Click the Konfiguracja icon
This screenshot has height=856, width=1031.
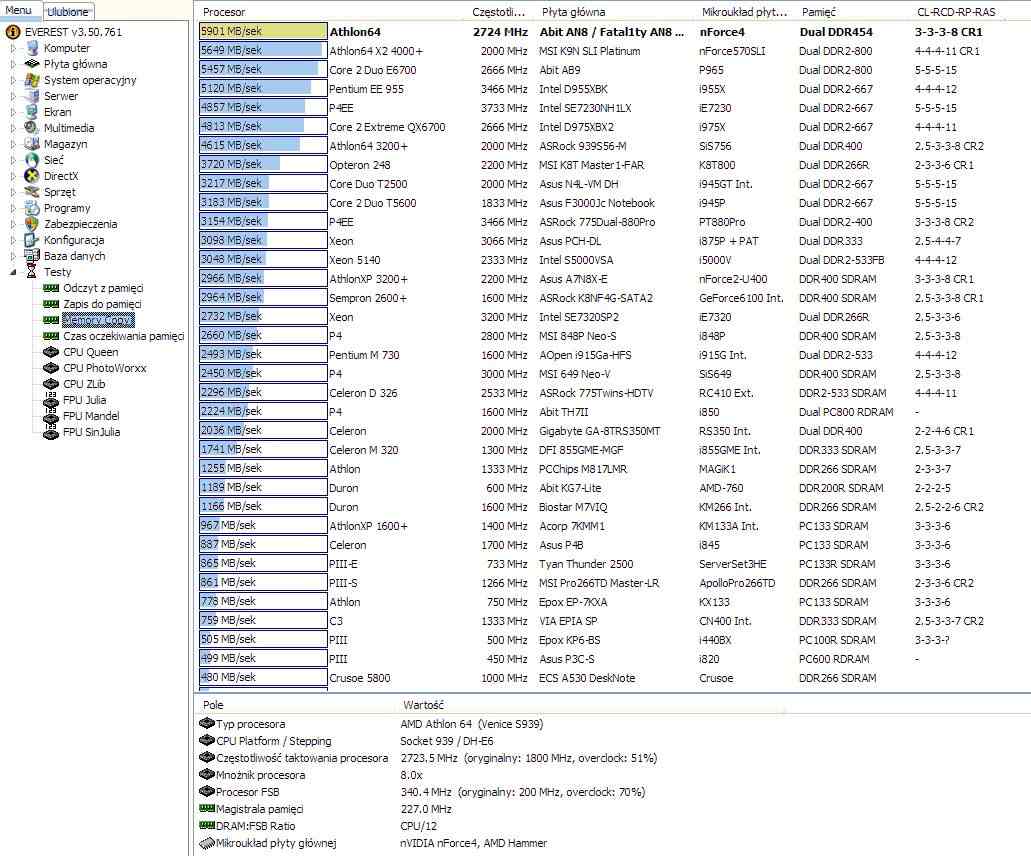tap(32, 240)
